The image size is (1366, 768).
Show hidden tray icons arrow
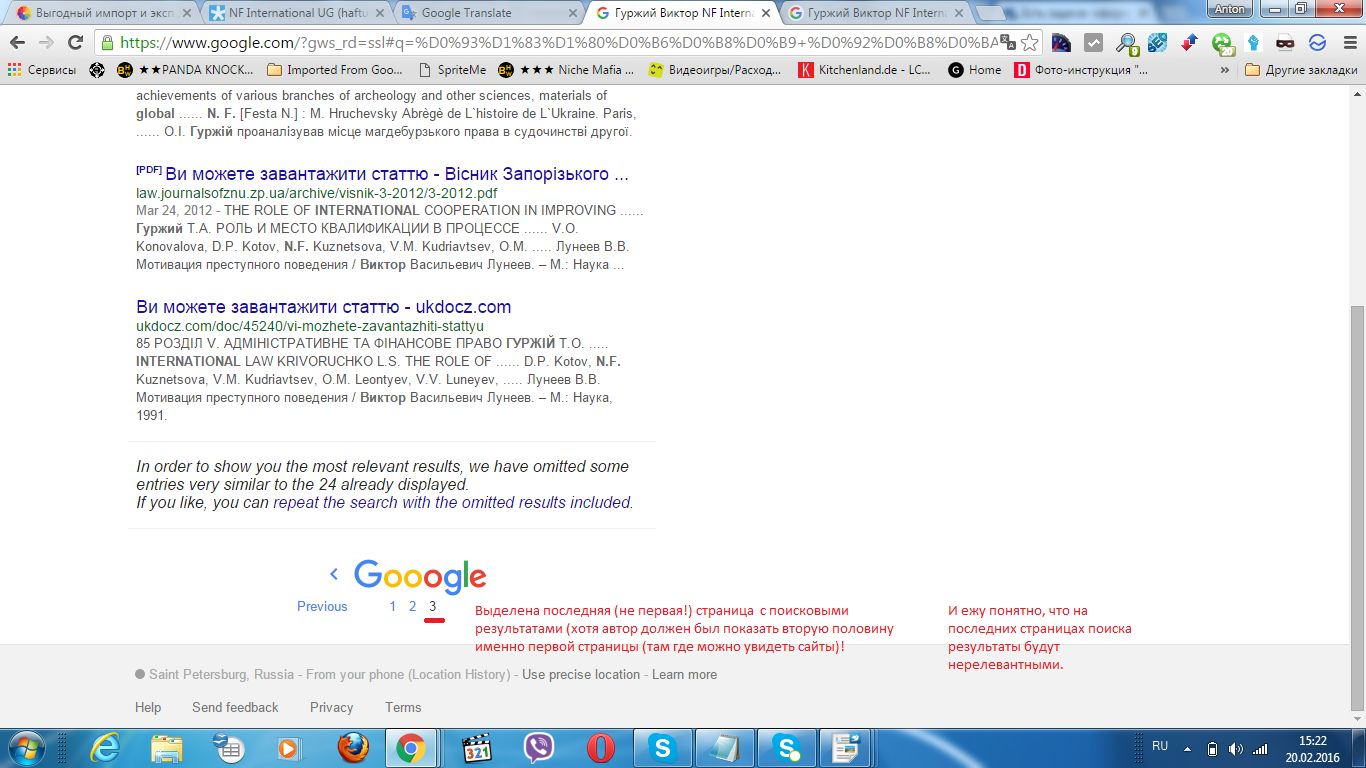pyautogui.click(x=1187, y=747)
